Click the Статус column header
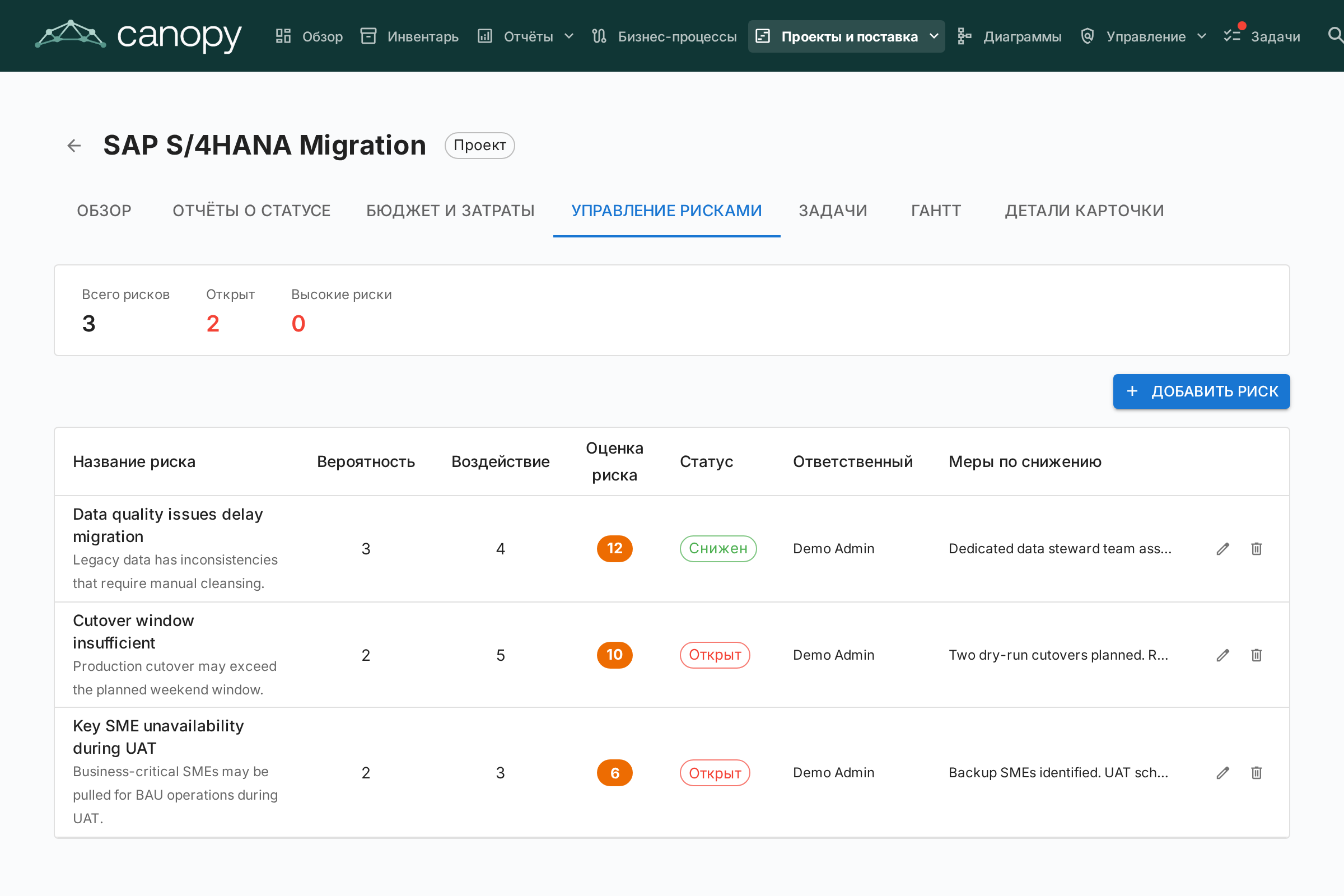The width and height of the screenshot is (1344, 896). click(x=706, y=461)
